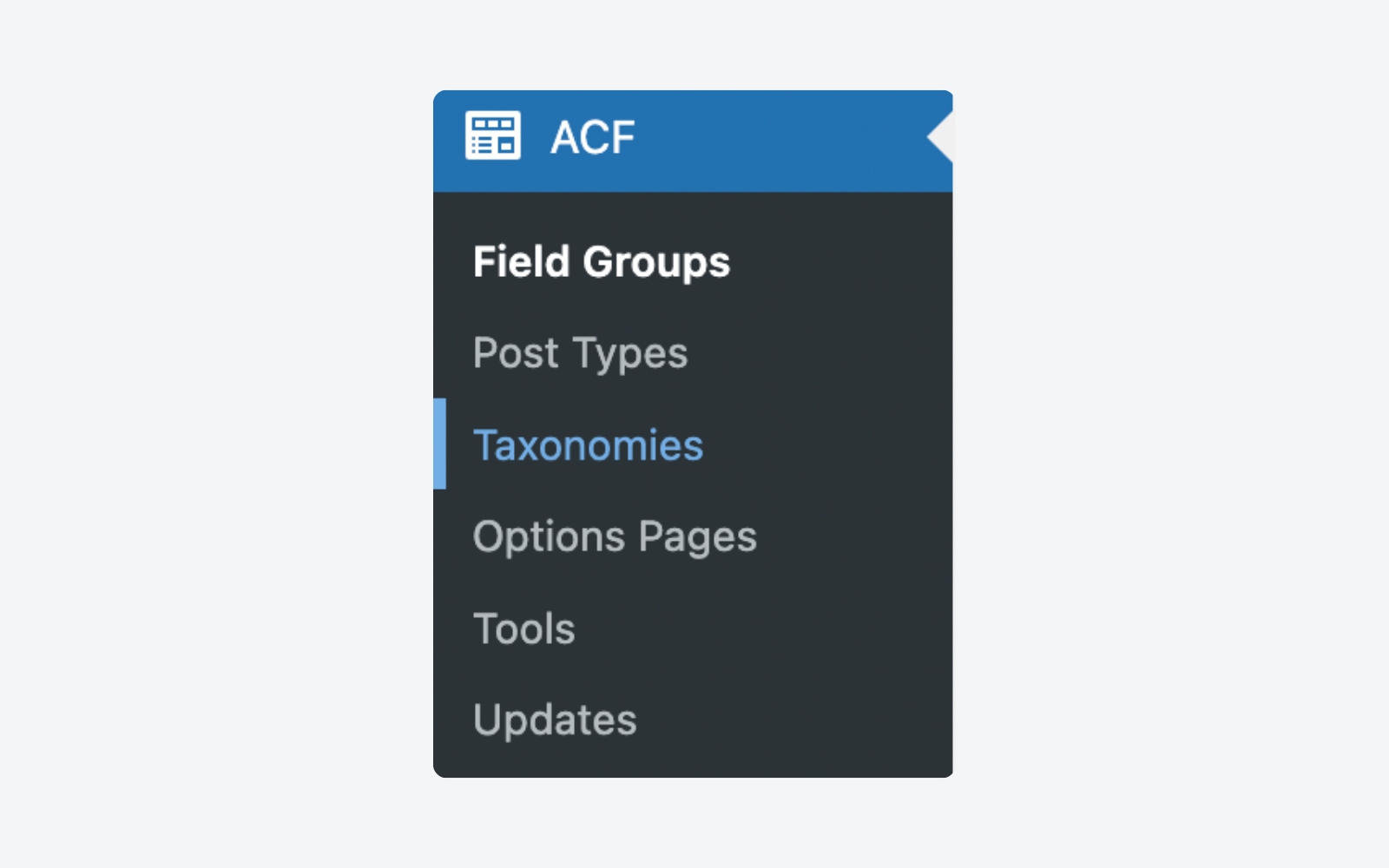
Task: Open the Updates page
Action: [x=555, y=720]
